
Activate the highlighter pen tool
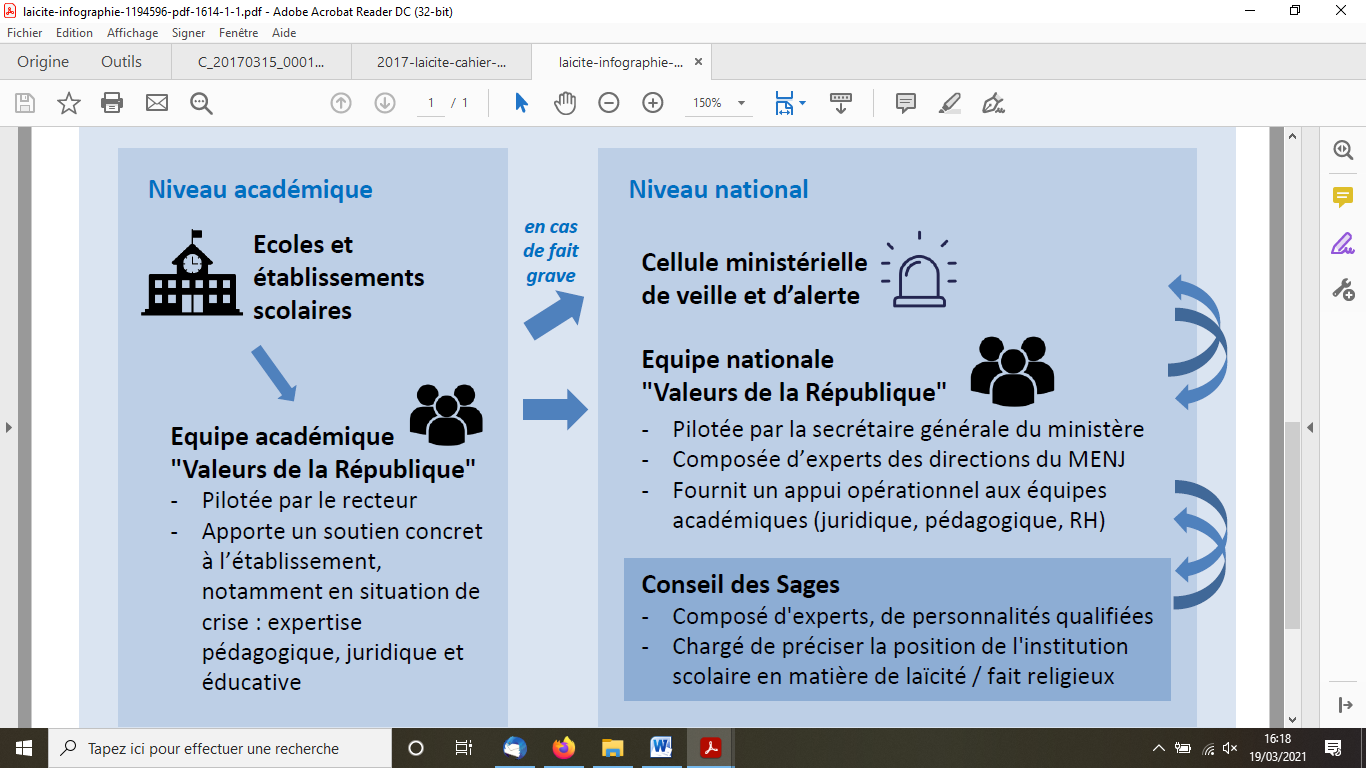click(949, 103)
